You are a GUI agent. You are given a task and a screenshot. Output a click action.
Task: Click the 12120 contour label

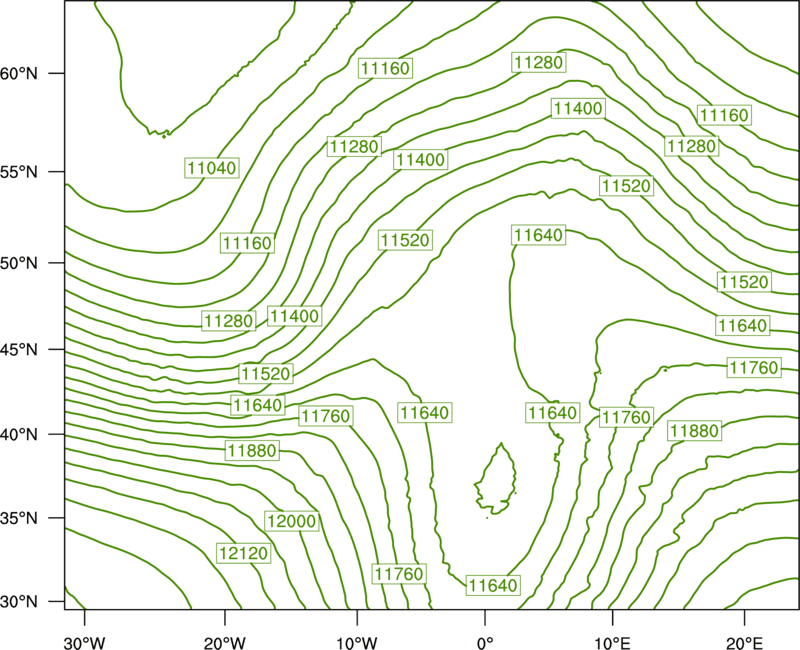tap(243, 553)
